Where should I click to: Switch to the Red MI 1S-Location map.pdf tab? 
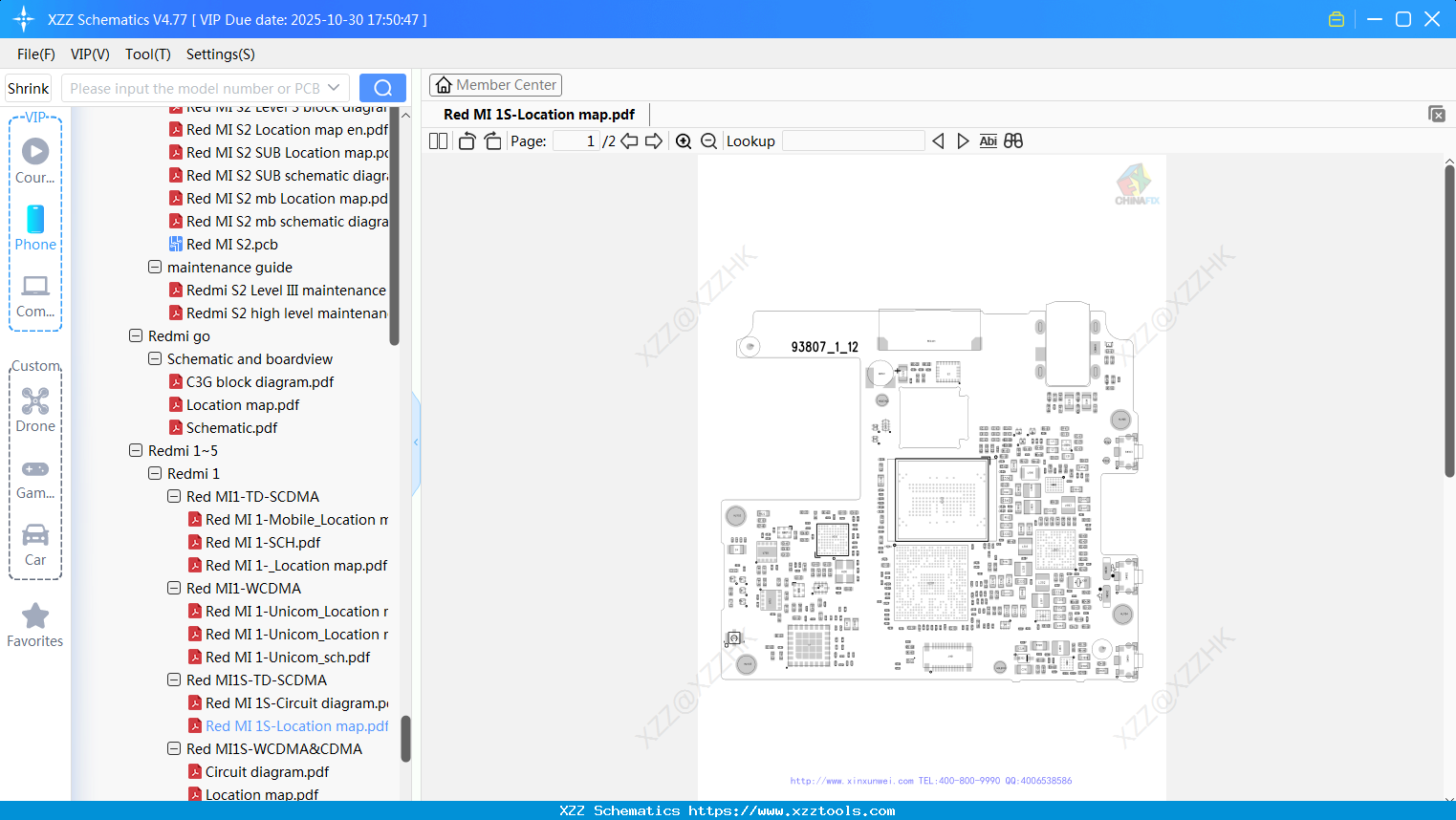(x=538, y=114)
